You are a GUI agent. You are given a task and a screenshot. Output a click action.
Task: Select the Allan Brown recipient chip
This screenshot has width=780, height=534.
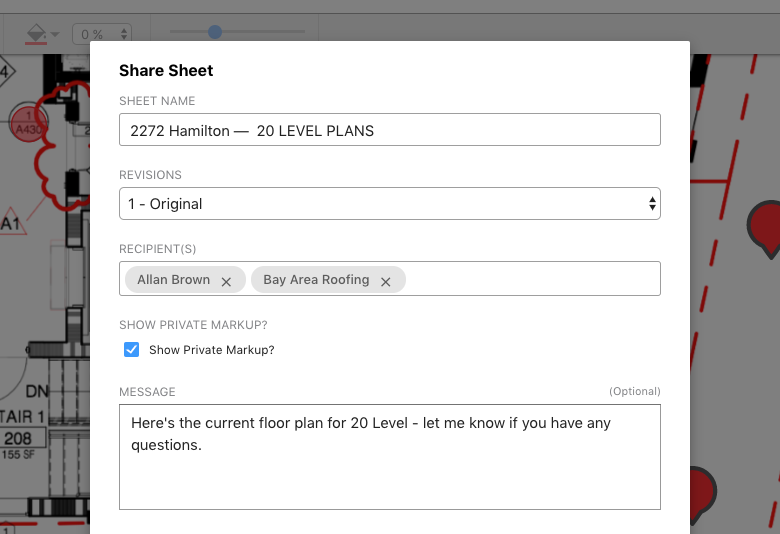click(x=173, y=280)
